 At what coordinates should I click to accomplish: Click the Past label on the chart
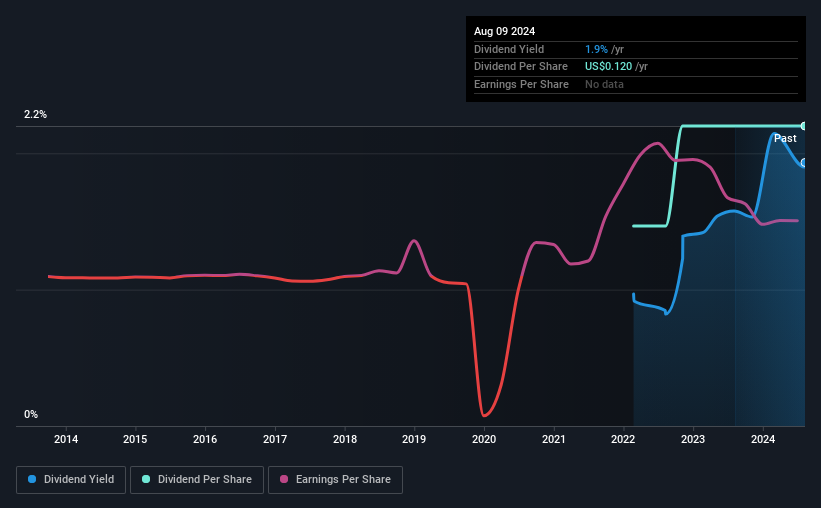pos(785,138)
